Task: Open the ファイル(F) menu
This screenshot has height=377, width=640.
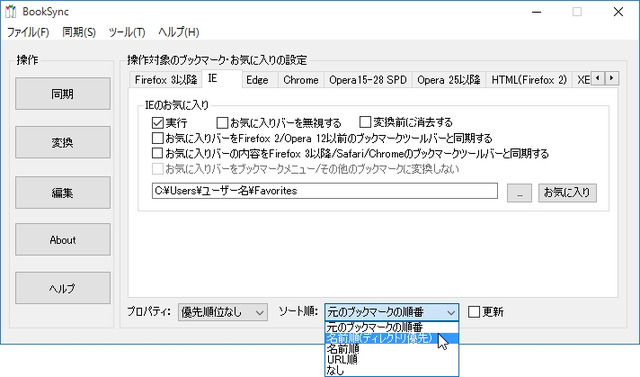Action: click(x=28, y=32)
